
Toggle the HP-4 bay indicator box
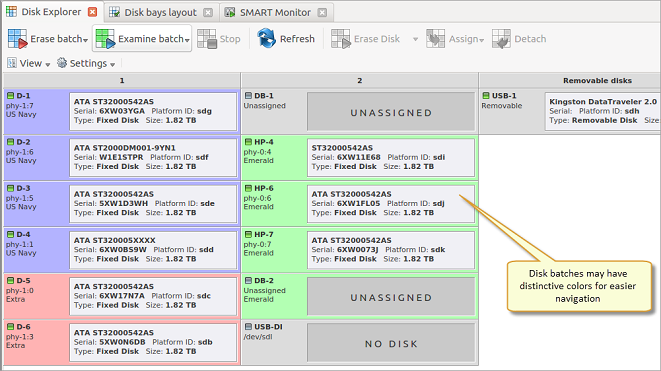[x=248, y=142]
